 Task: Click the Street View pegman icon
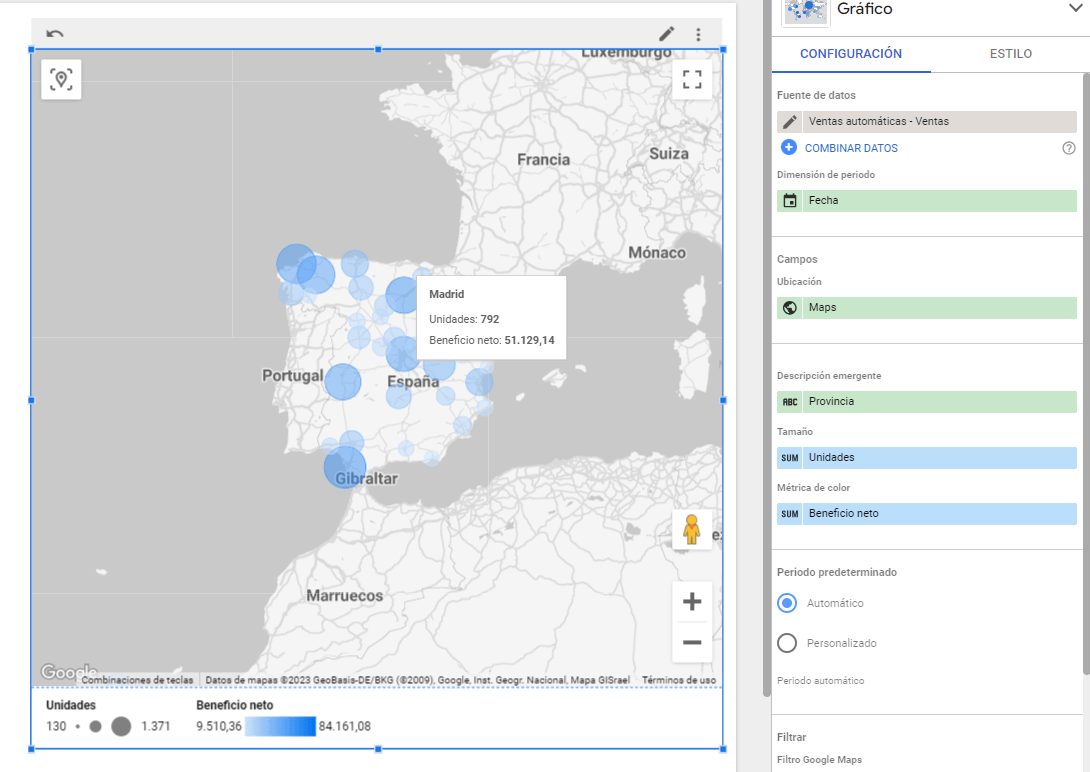click(x=691, y=529)
